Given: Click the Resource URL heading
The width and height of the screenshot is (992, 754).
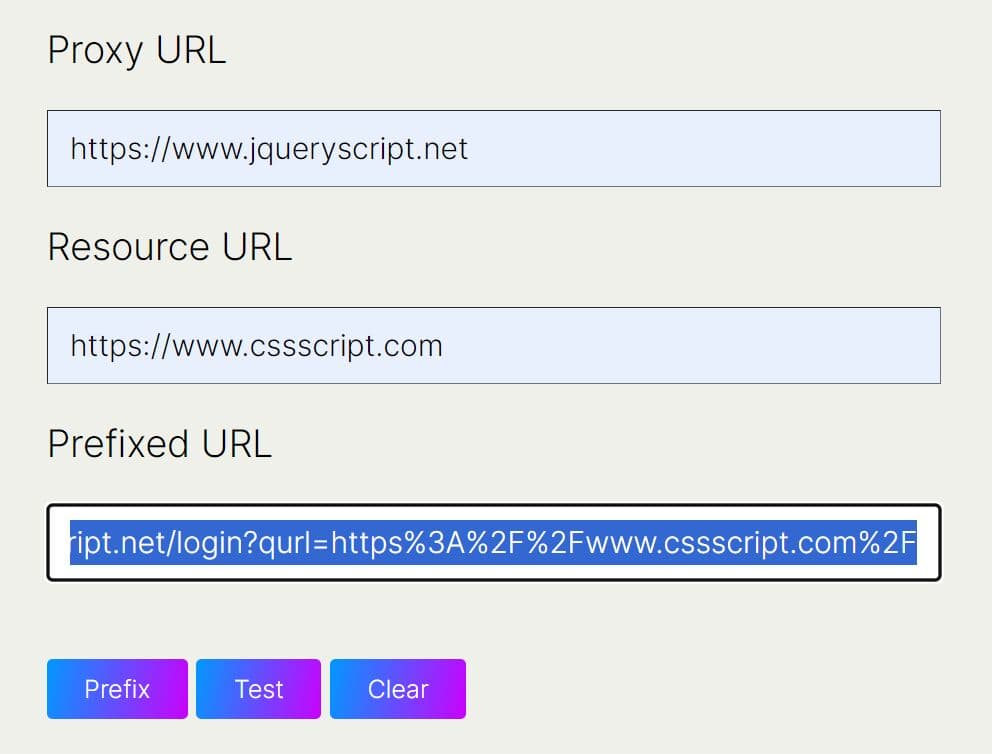Looking at the screenshot, I should 170,247.
